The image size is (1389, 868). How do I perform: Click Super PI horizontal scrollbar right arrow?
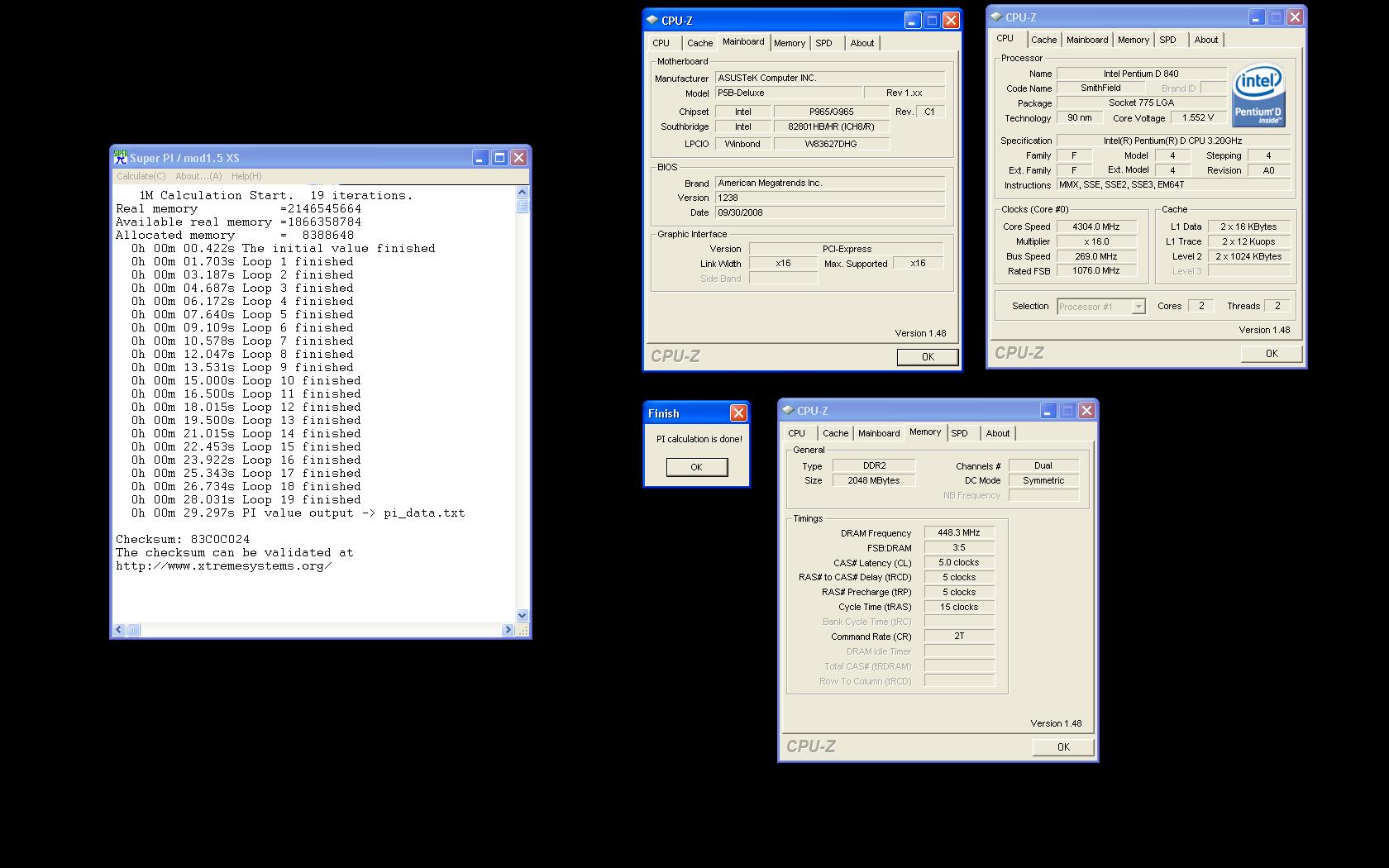click(x=508, y=630)
